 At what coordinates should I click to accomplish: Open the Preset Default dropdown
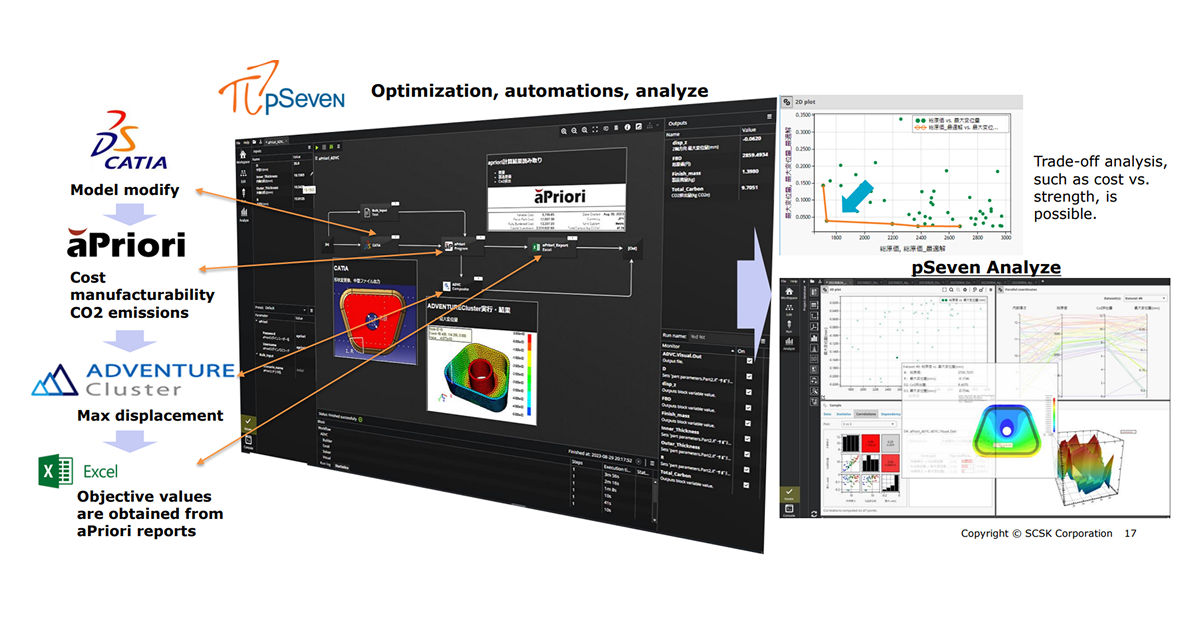[281, 308]
